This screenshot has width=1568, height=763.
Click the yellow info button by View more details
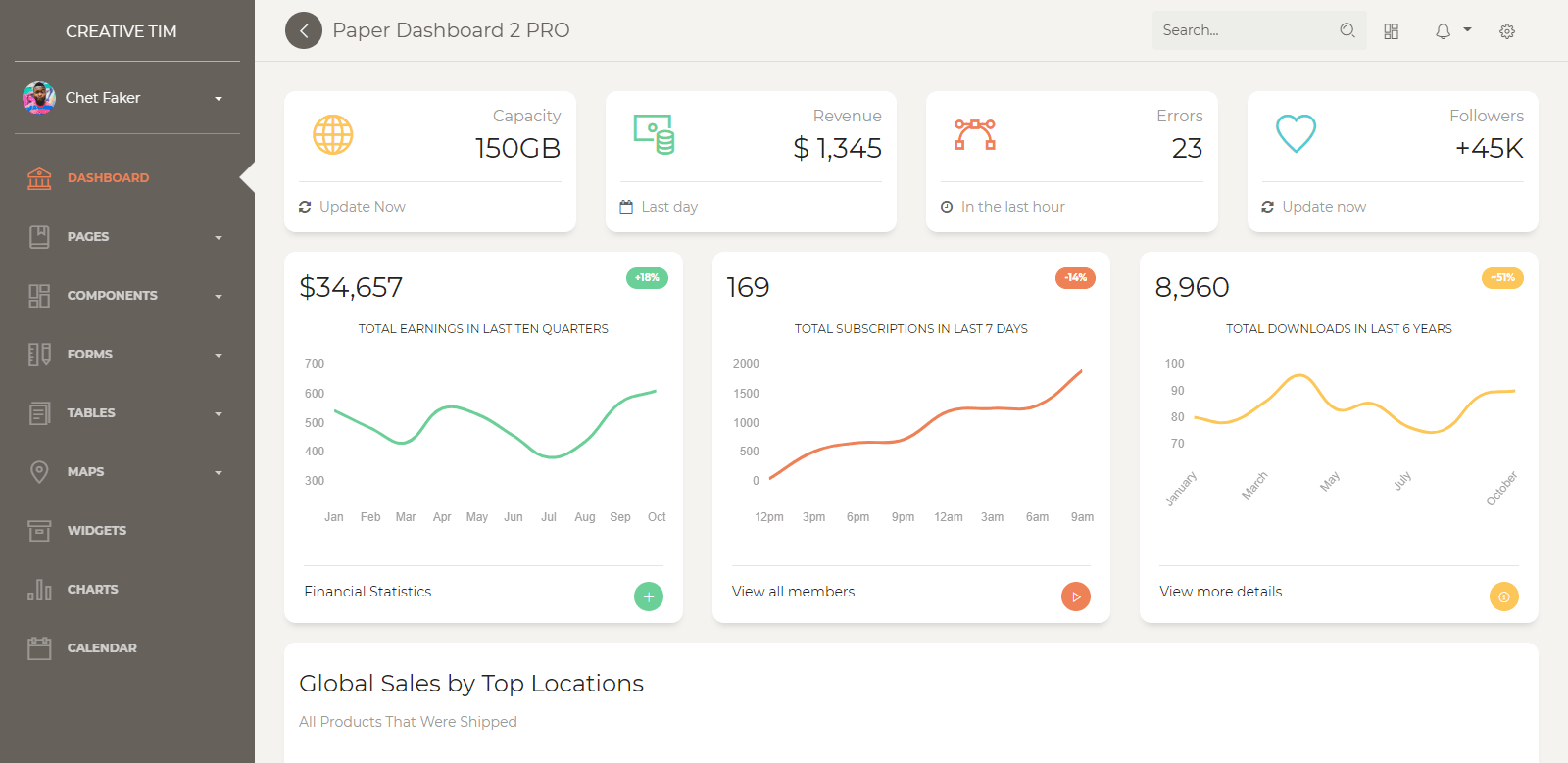pyautogui.click(x=1504, y=596)
